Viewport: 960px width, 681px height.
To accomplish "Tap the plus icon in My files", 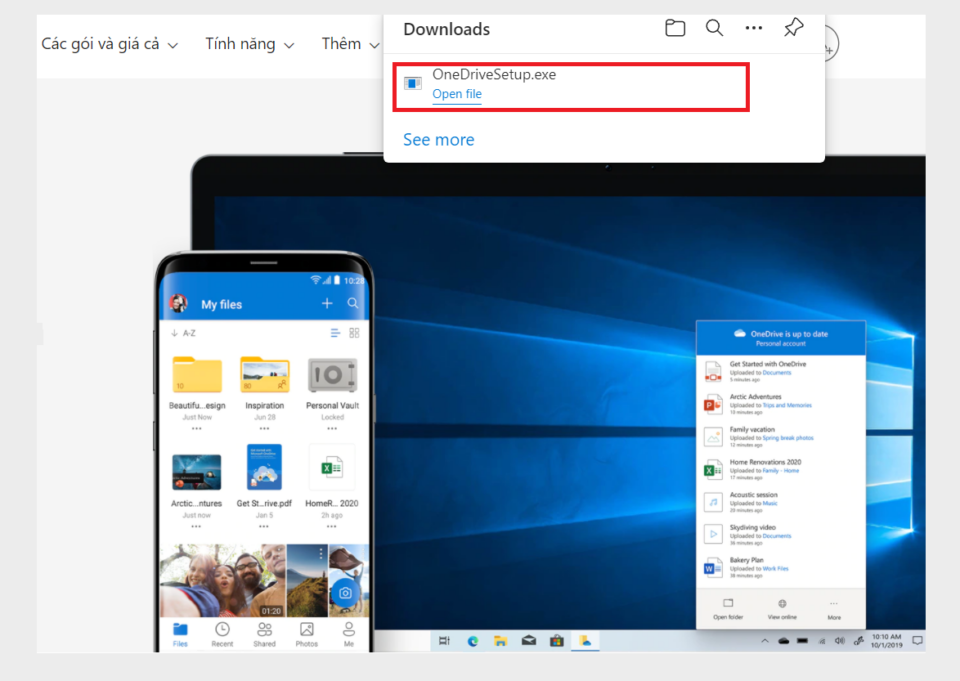I will tap(327, 303).
